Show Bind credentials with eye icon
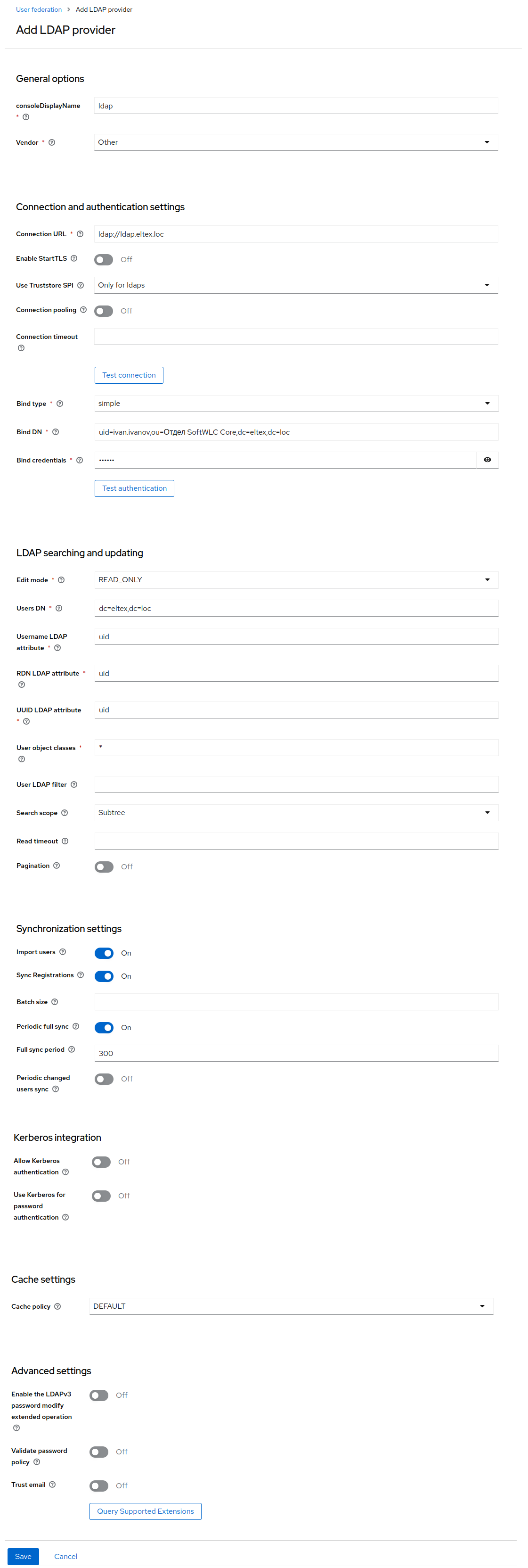Screen dimensions: 528x1568 tap(487, 460)
